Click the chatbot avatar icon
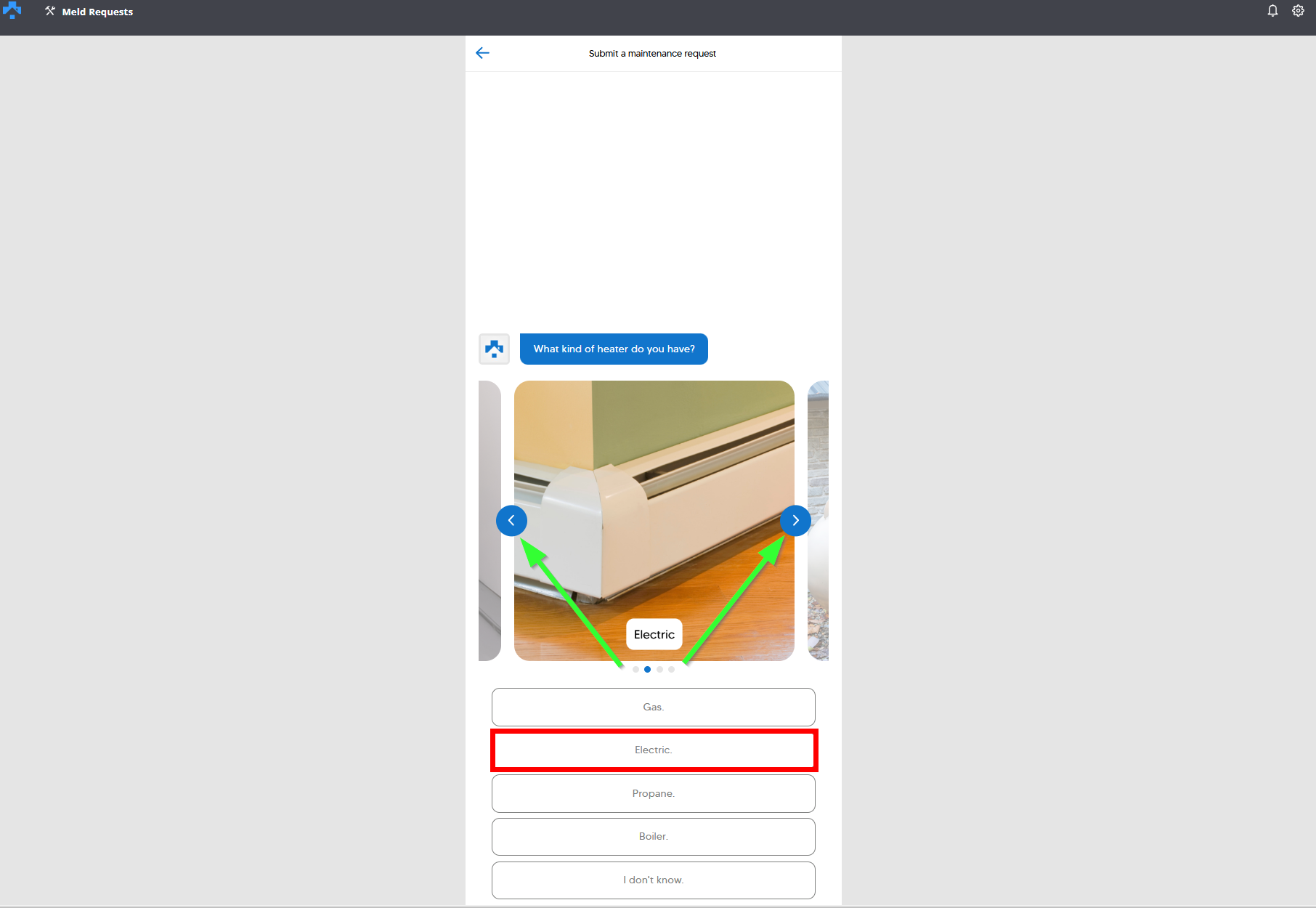The height and width of the screenshot is (908, 1316). pyautogui.click(x=495, y=349)
